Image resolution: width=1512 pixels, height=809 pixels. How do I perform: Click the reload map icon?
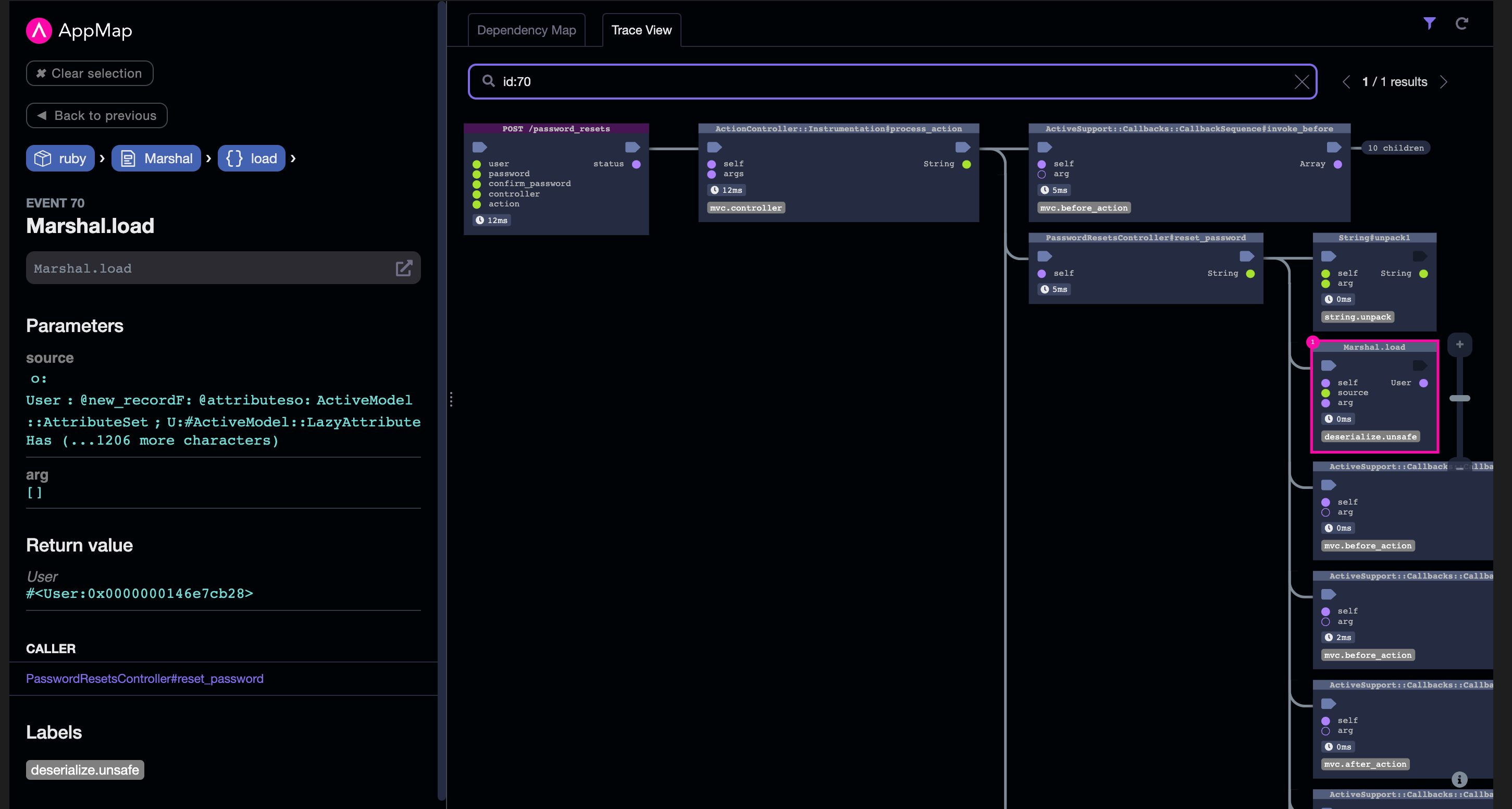click(1461, 23)
